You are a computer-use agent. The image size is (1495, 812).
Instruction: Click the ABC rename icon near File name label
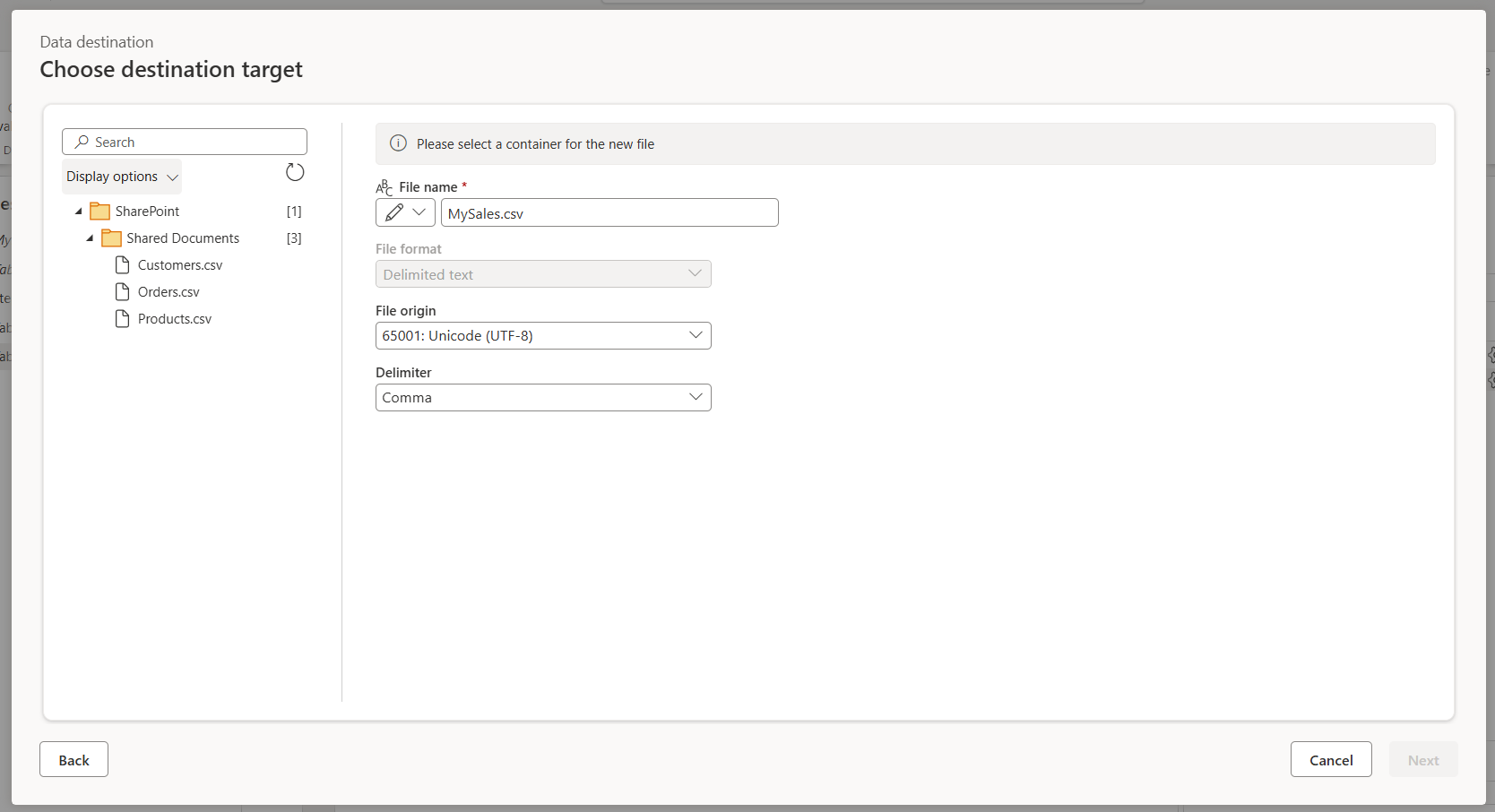pyautogui.click(x=384, y=186)
